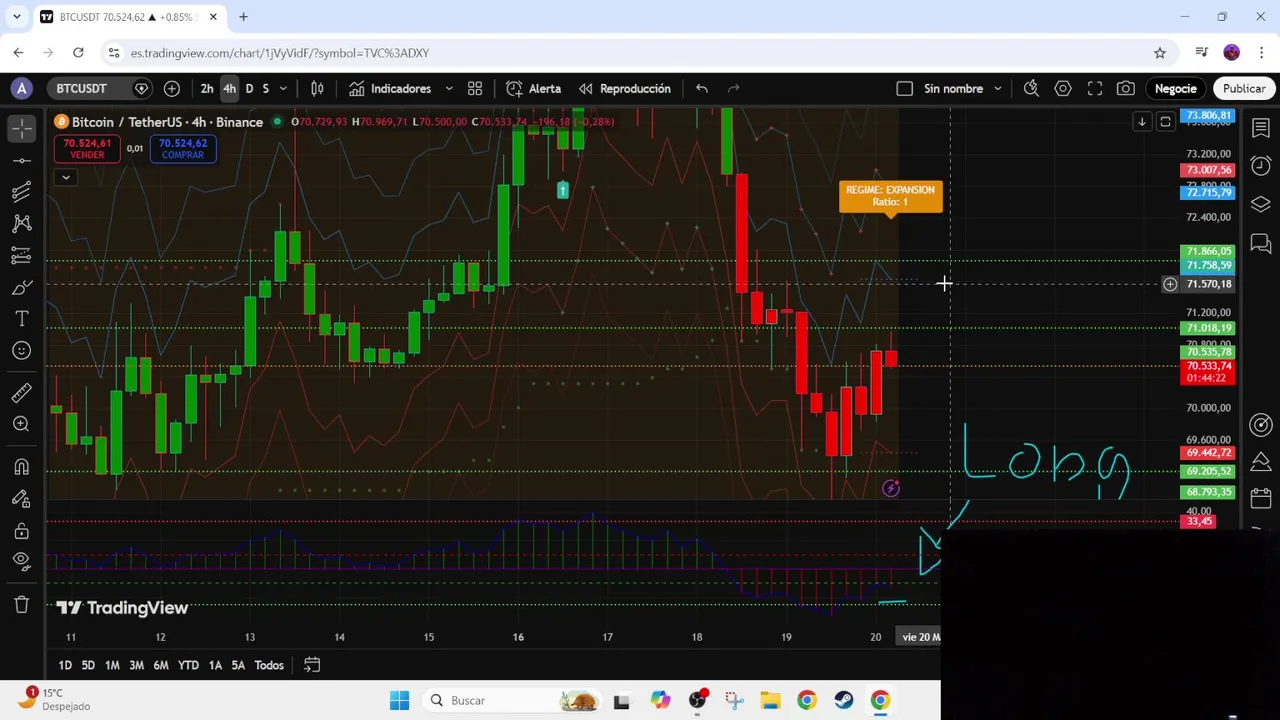This screenshot has width=1280, height=720.
Task: Toggle the magnet snapping mode
Action: click(x=21, y=467)
